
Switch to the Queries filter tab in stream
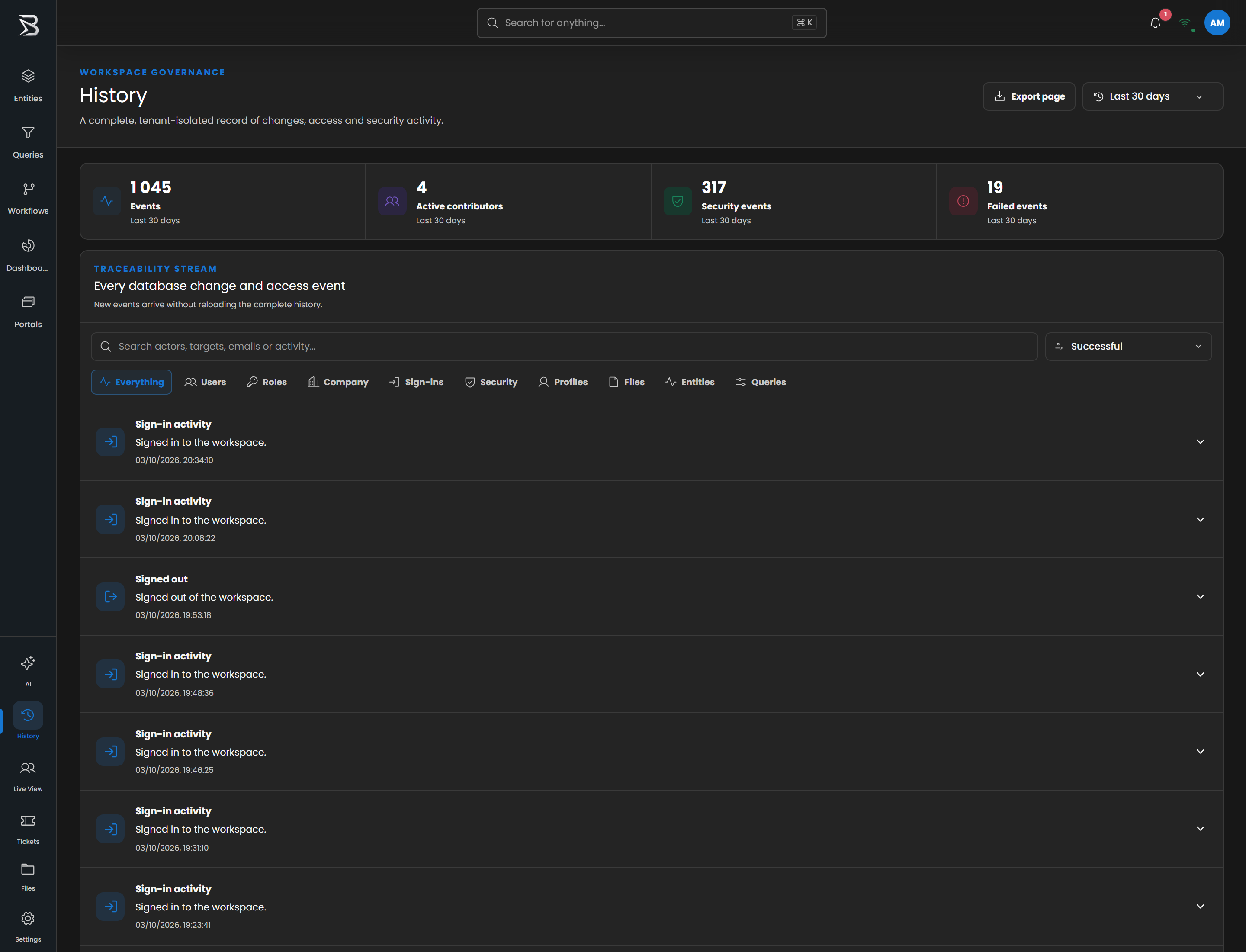[761, 382]
